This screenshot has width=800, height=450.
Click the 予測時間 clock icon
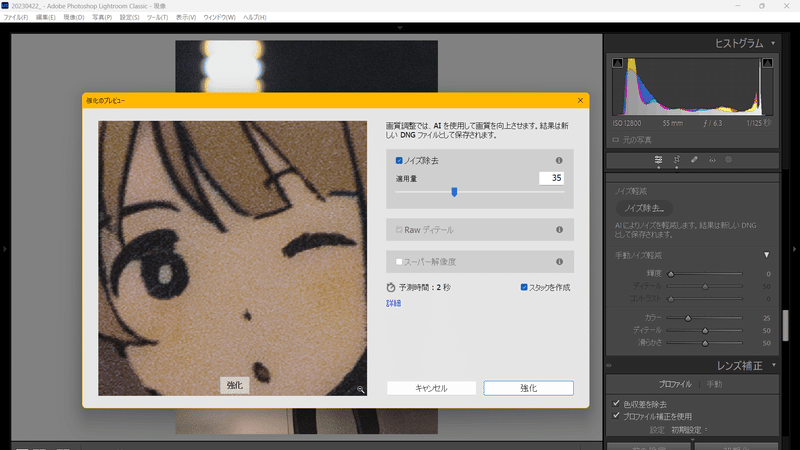[x=391, y=287]
